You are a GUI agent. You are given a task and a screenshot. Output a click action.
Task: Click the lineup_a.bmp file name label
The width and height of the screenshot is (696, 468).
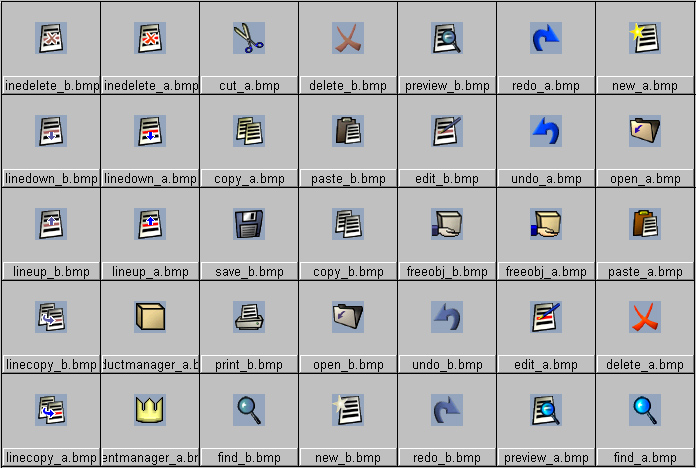[150, 271]
